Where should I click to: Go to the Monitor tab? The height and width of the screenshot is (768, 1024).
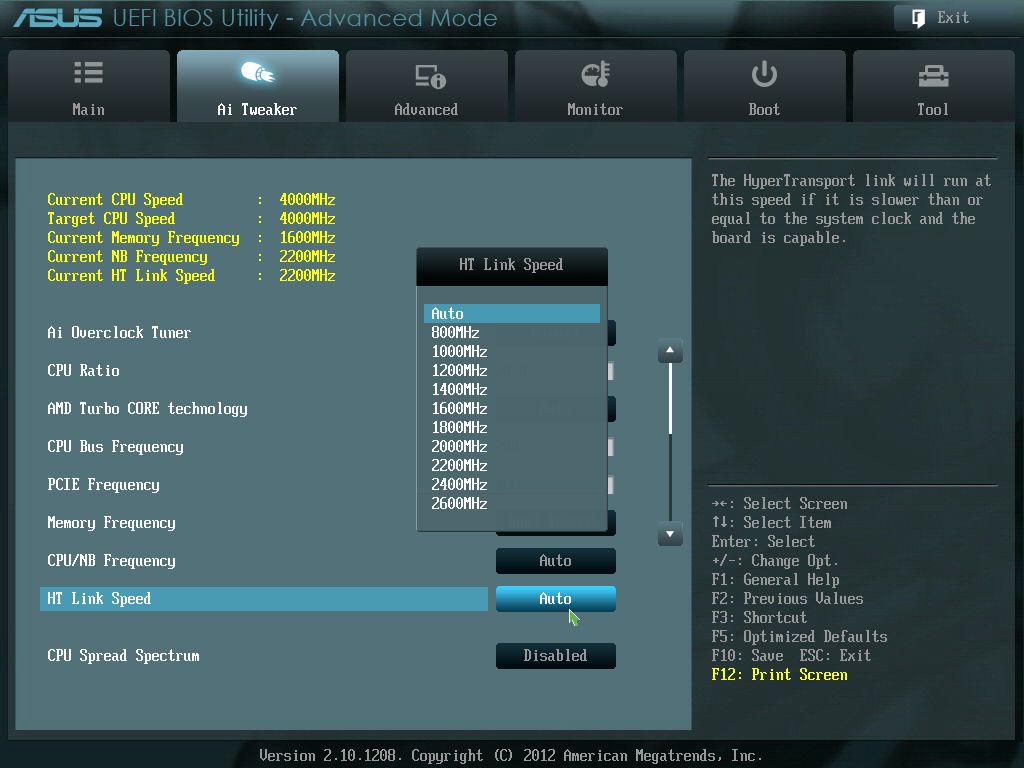595,86
